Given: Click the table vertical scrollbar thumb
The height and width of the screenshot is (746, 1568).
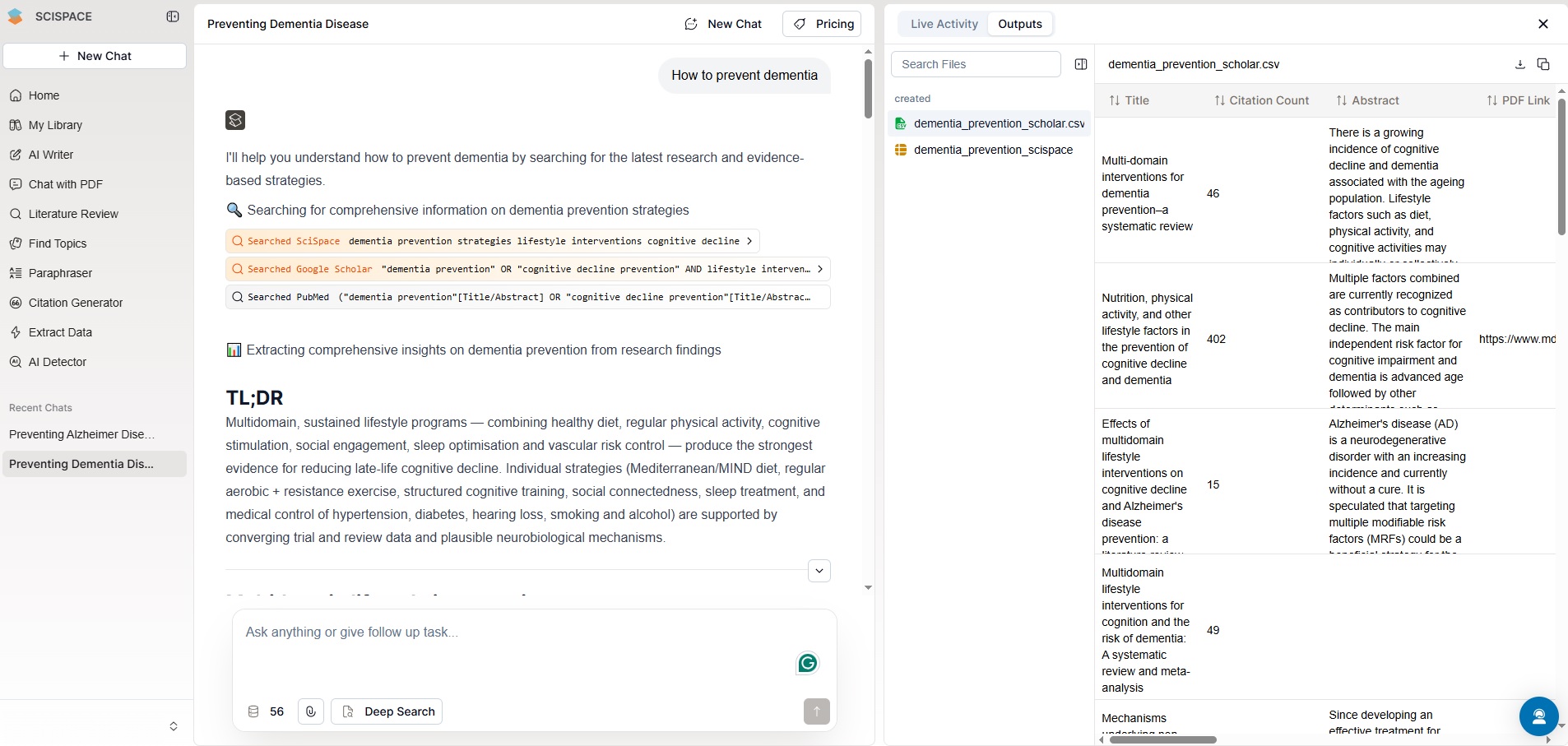Looking at the screenshot, I should tap(1561, 167).
